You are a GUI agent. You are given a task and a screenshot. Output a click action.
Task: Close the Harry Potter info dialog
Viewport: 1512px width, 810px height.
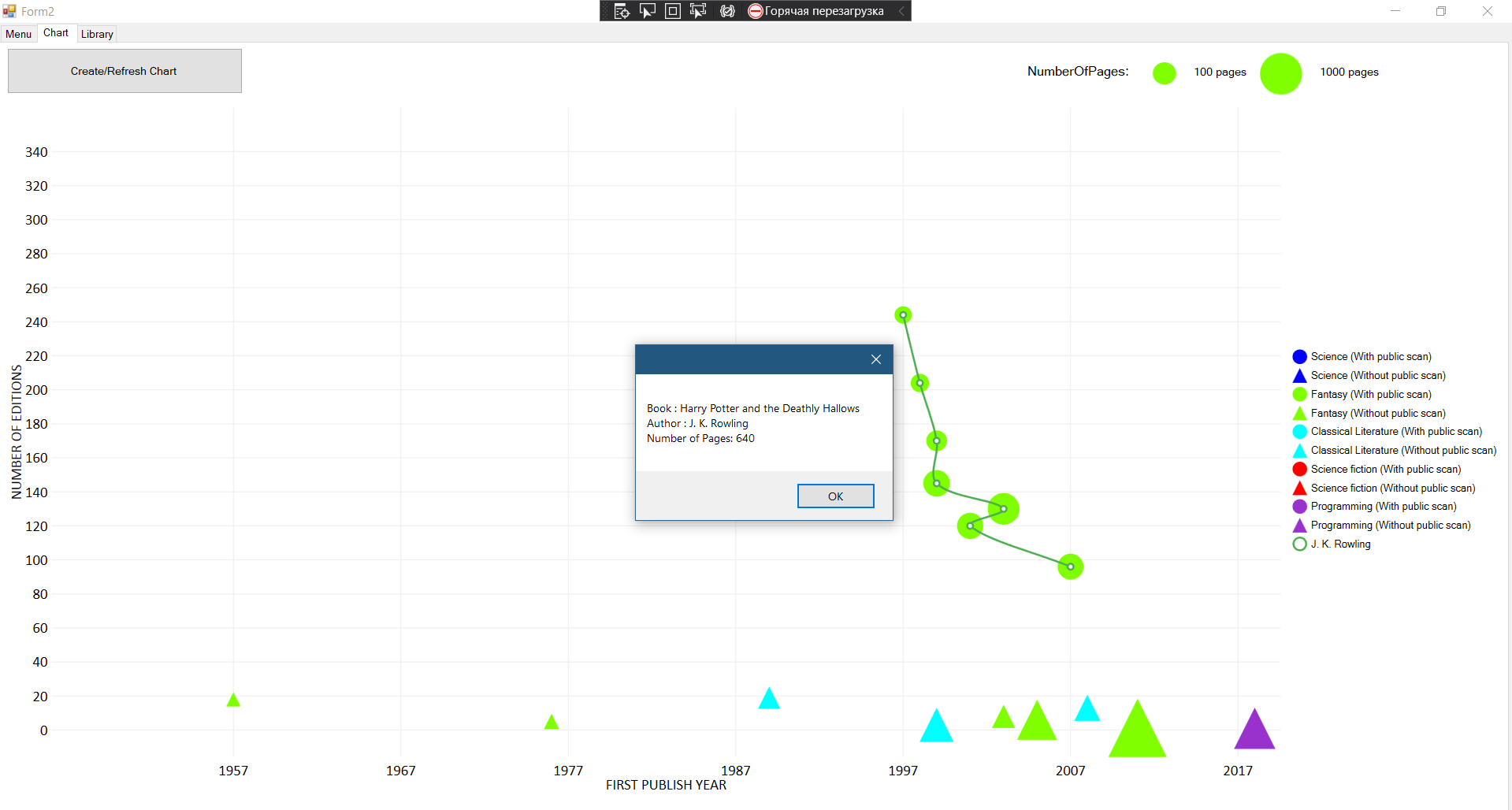click(x=875, y=359)
